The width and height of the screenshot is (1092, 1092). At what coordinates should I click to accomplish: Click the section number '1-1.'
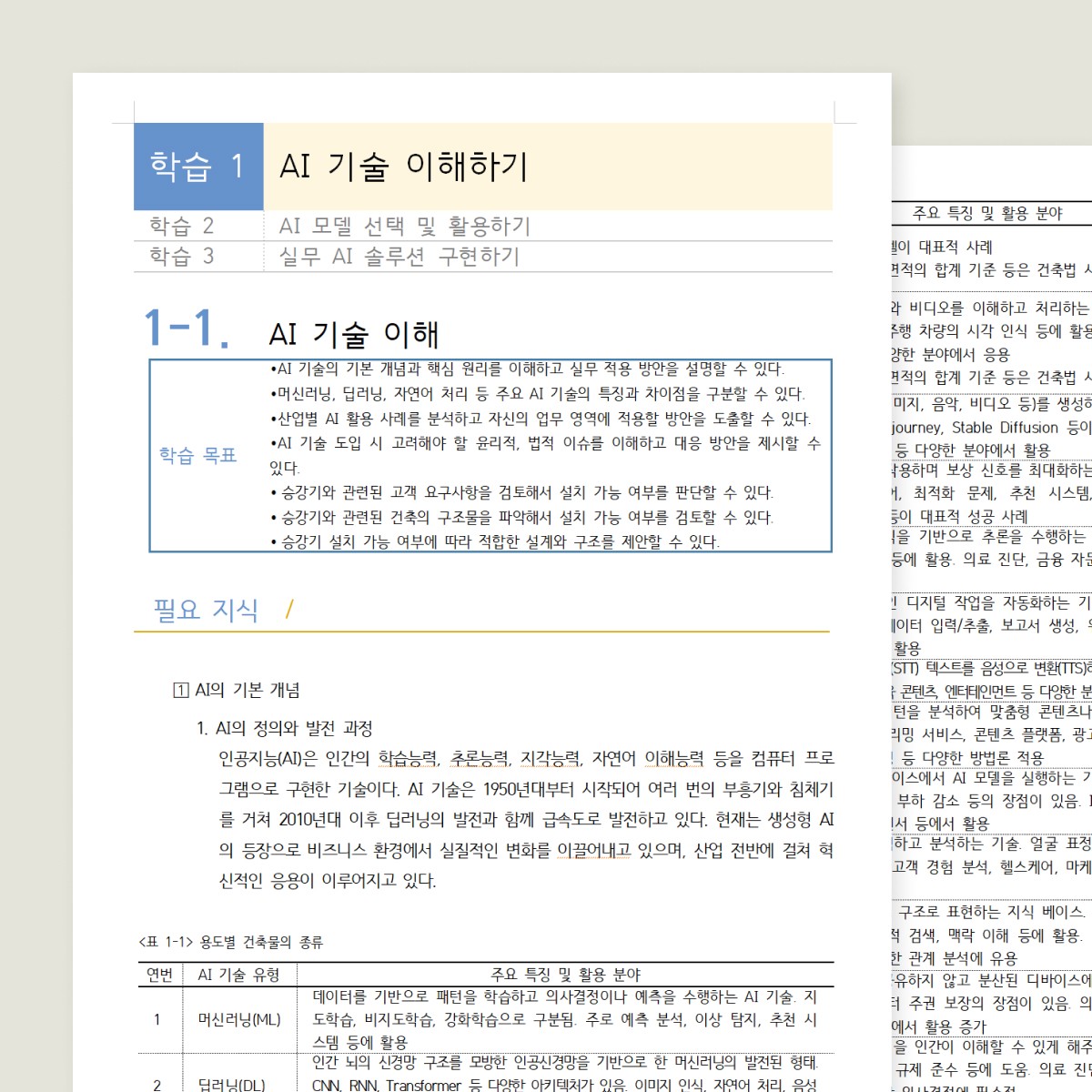(x=187, y=329)
